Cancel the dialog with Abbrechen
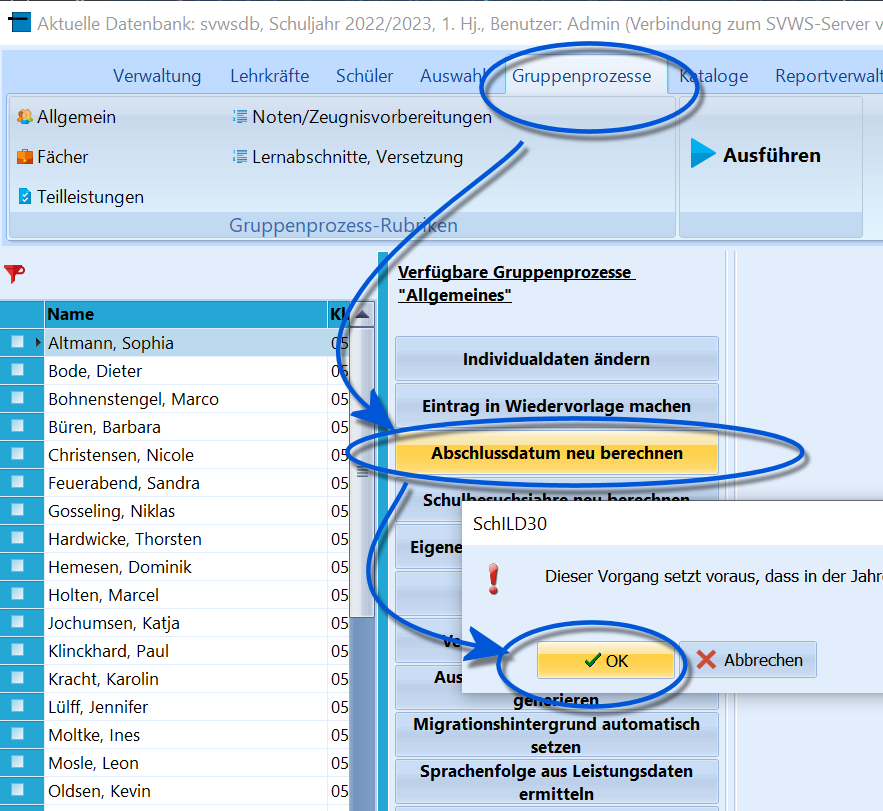This screenshot has width=883, height=811. pyautogui.click(x=748, y=660)
